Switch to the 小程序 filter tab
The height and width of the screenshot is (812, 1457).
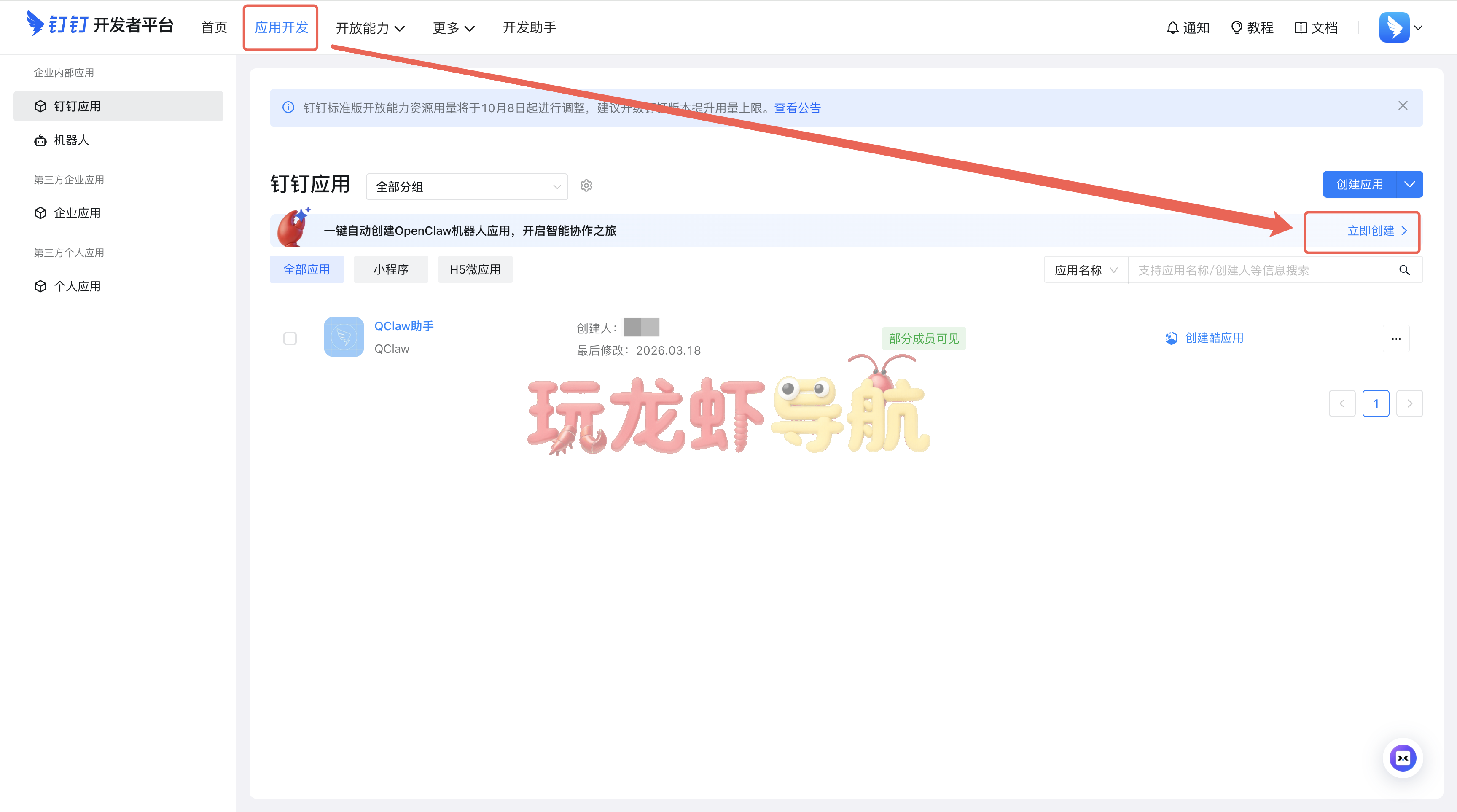point(391,270)
